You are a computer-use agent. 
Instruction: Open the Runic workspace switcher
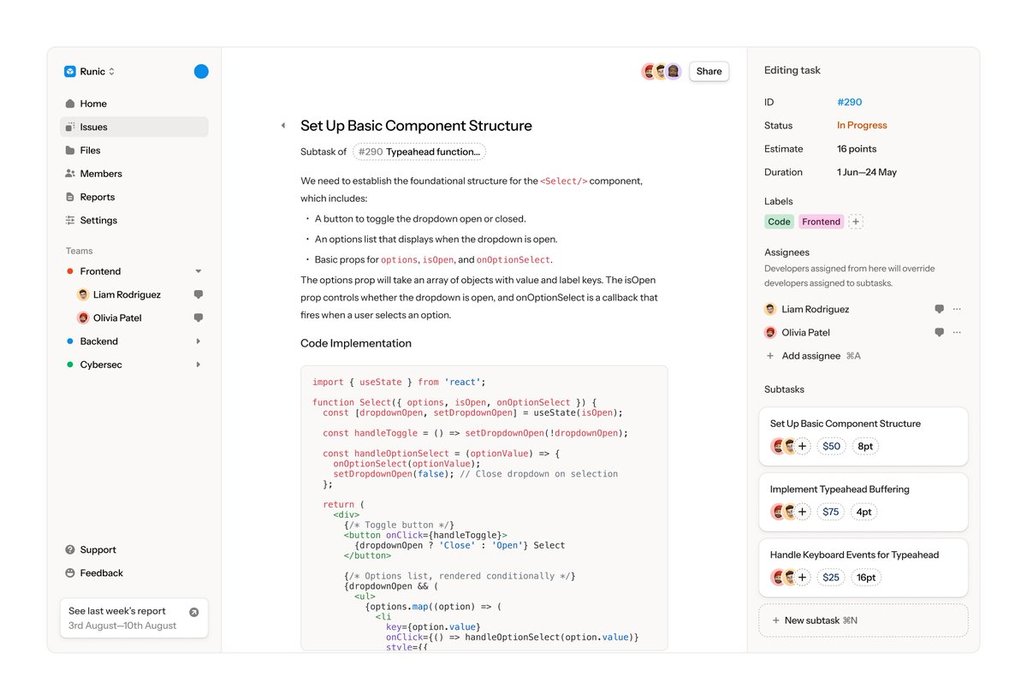[x=91, y=72]
